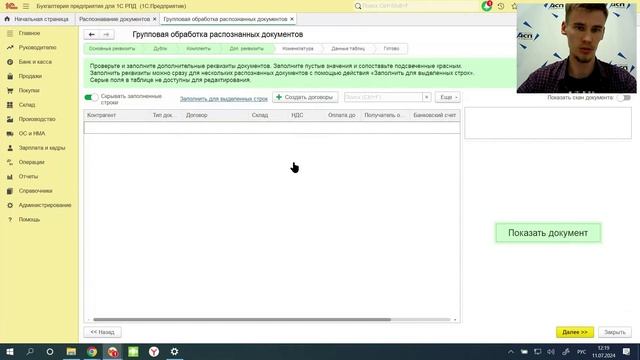Image resolution: width=640 pixels, height=360 pixels.
Task: Go to Доп. реквизиты wizard step
Action: [247, 49]
